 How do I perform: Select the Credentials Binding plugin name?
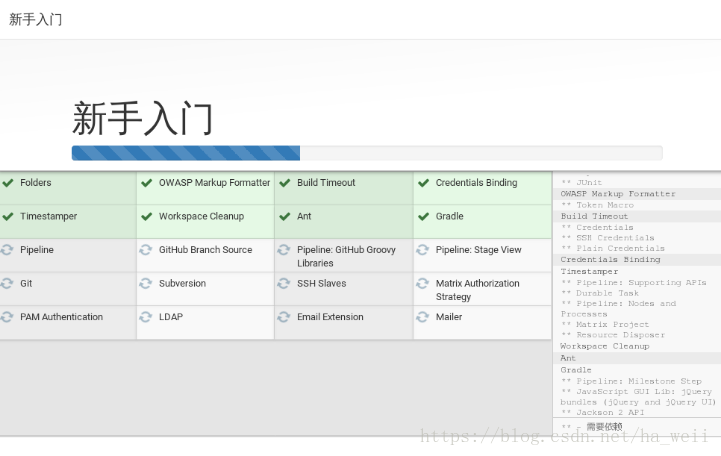[x=476, y=182]
